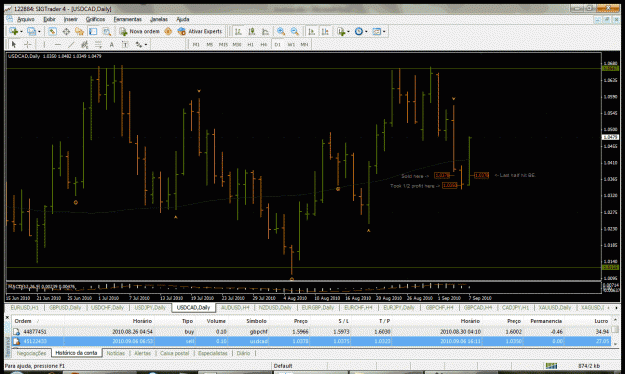Open the Exibir menu

click(49, 19)
